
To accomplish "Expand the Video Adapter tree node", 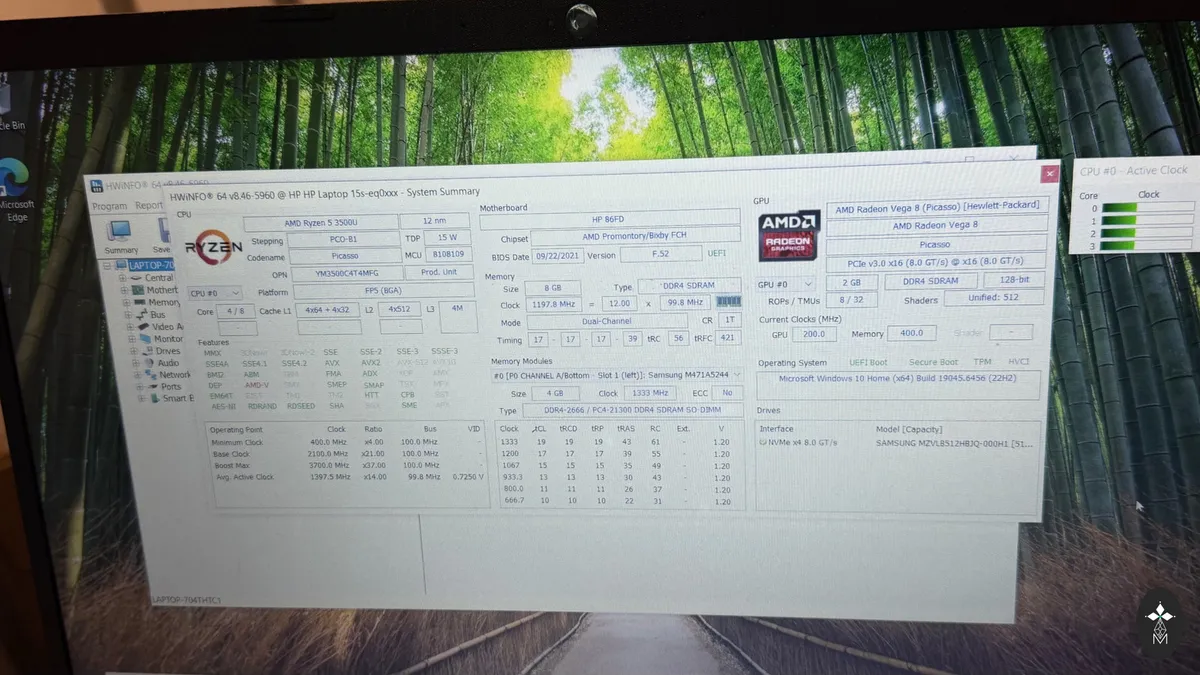I will tap(130, 327).
